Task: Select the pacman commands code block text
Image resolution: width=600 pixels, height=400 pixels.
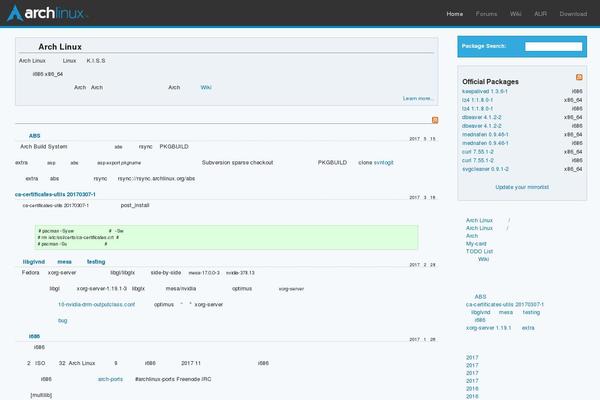Action: [227, 237]
